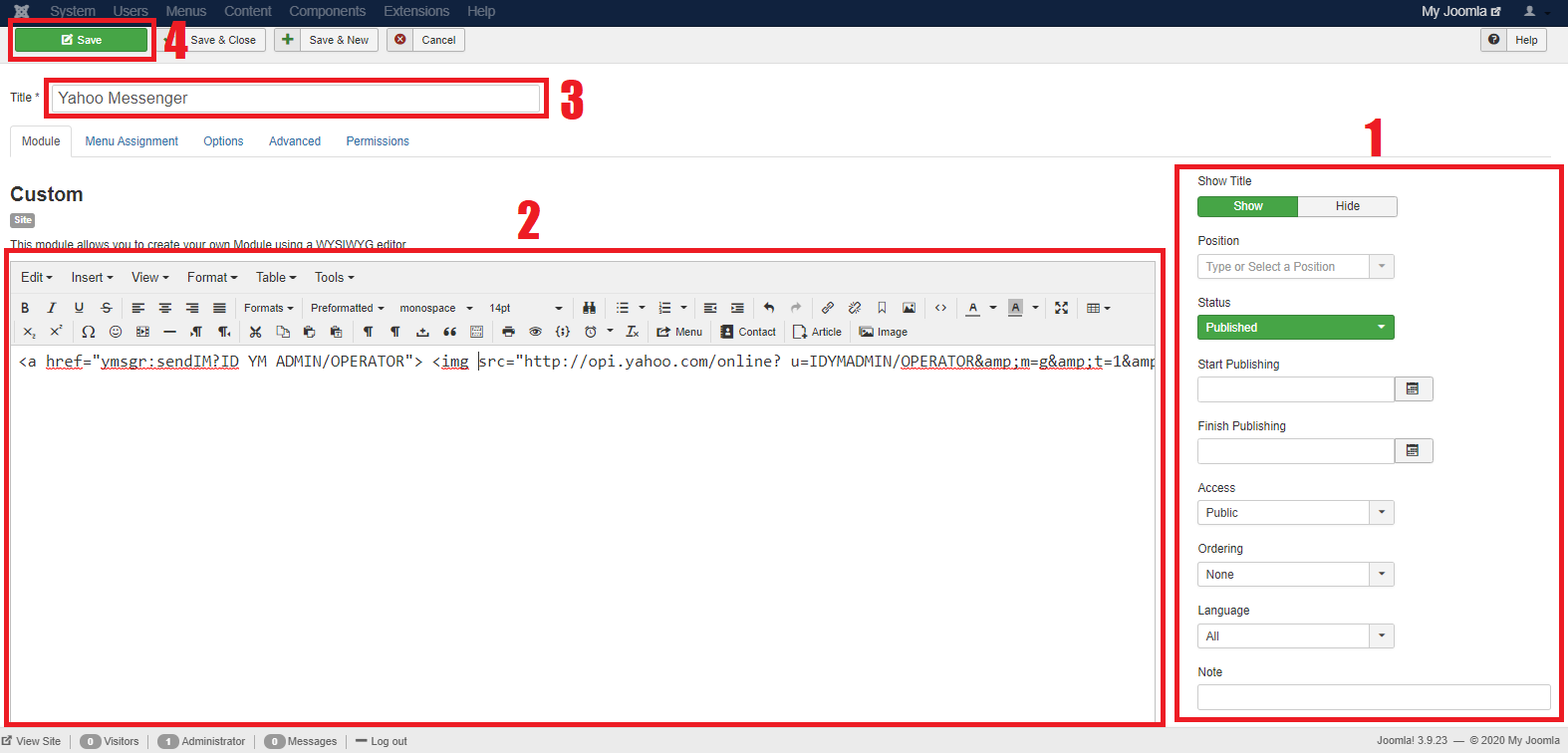Screen dimensions: 1568x753
Task: Apply italic formatting in the editor
Action: coord(52,308)
